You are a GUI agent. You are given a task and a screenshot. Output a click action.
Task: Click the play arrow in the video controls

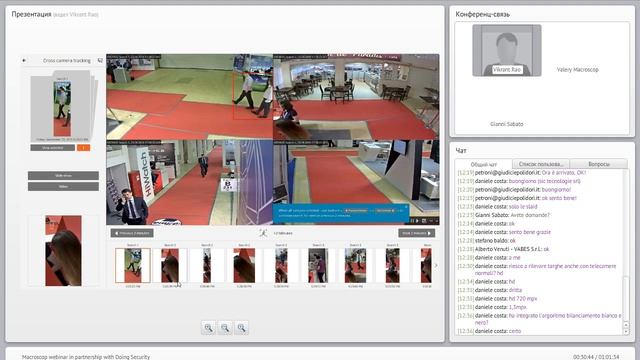coord(417,221)
